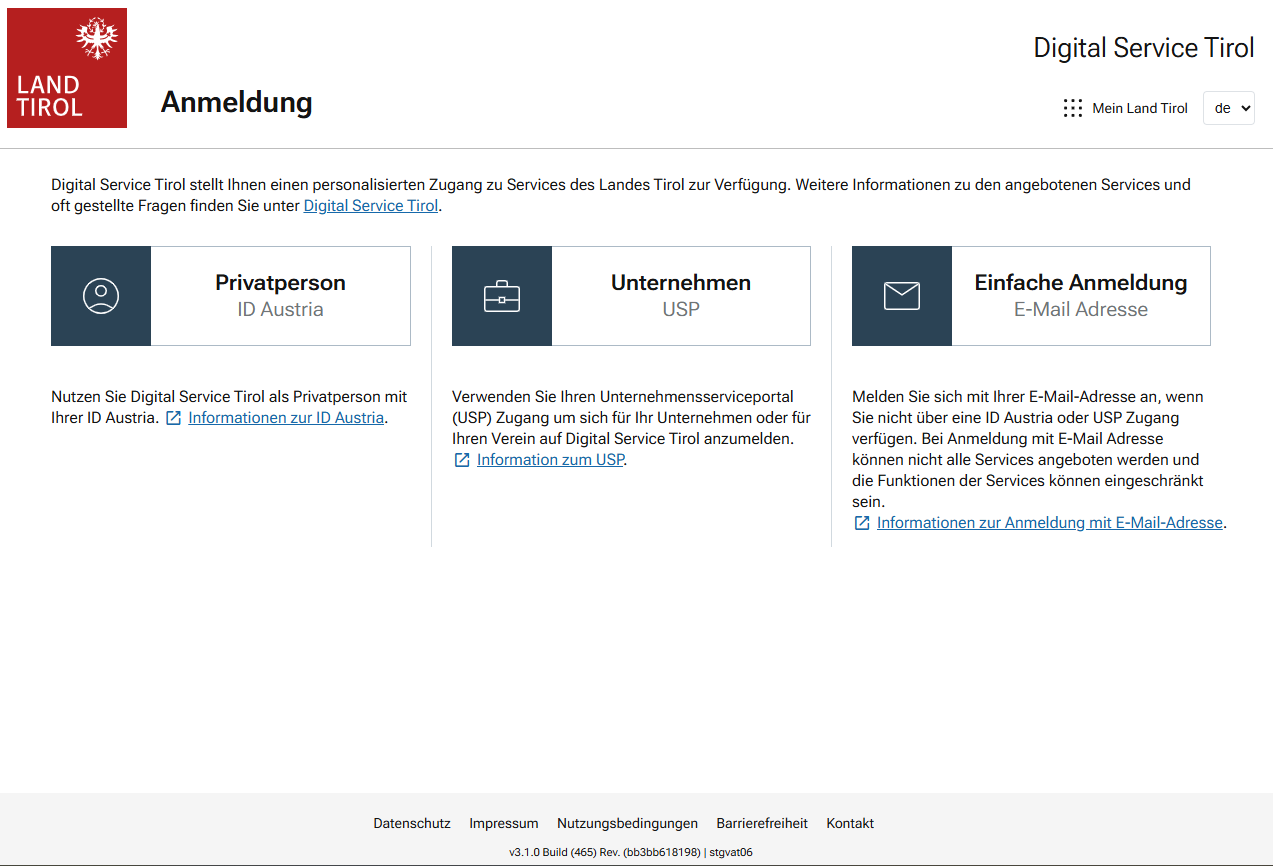Click external link icon beside ID Austria info
The width and height of the screenshot is (1273, 866).
click(x=174, y=418)
